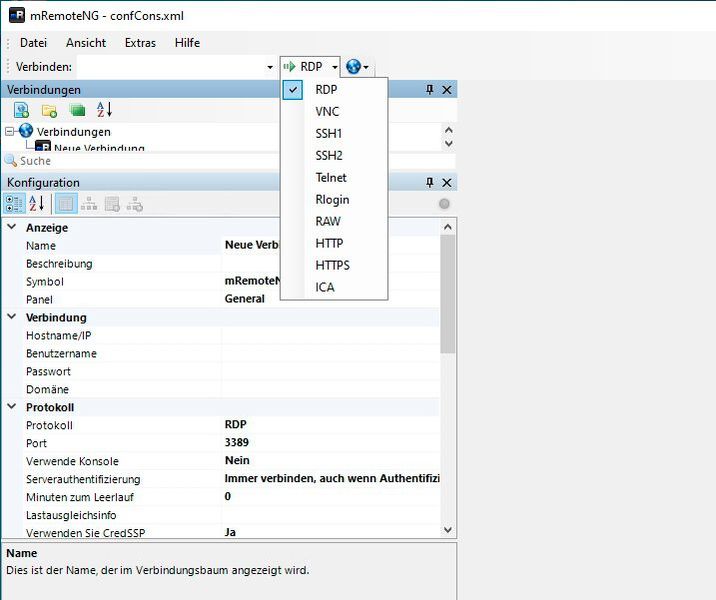The width and height of the screenshot is (716, 600).
Task: Click the Verwende Konsole value Nein
Action: click(x=237, y=460)
